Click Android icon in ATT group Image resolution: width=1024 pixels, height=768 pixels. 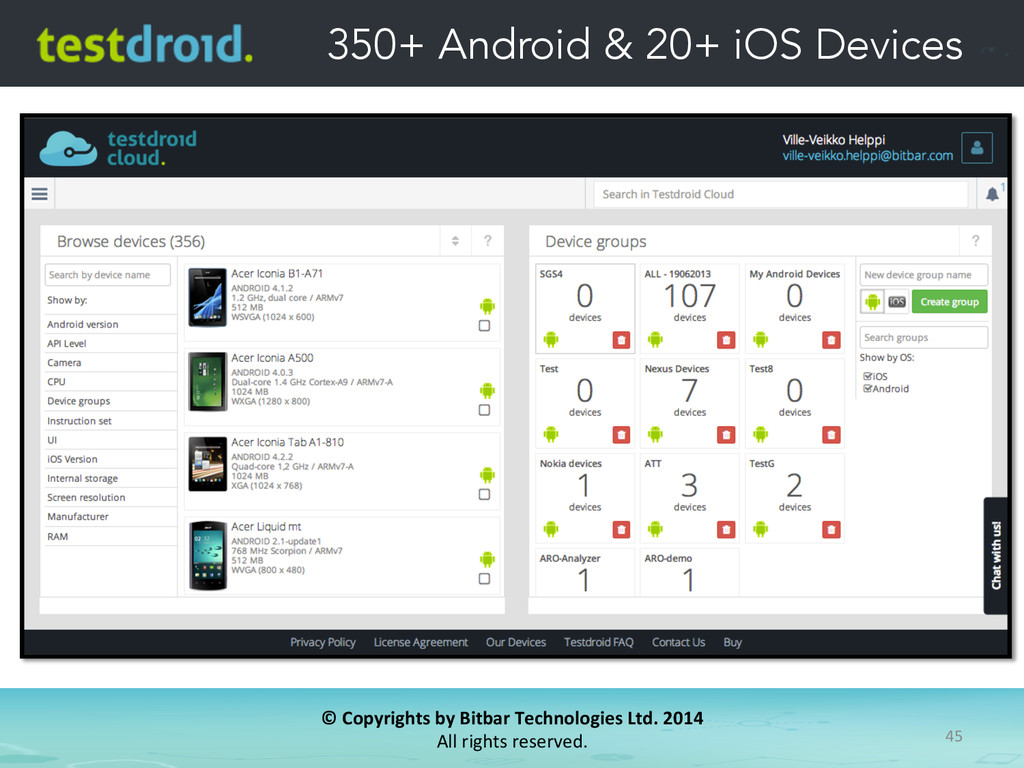(x=655, y=529)
